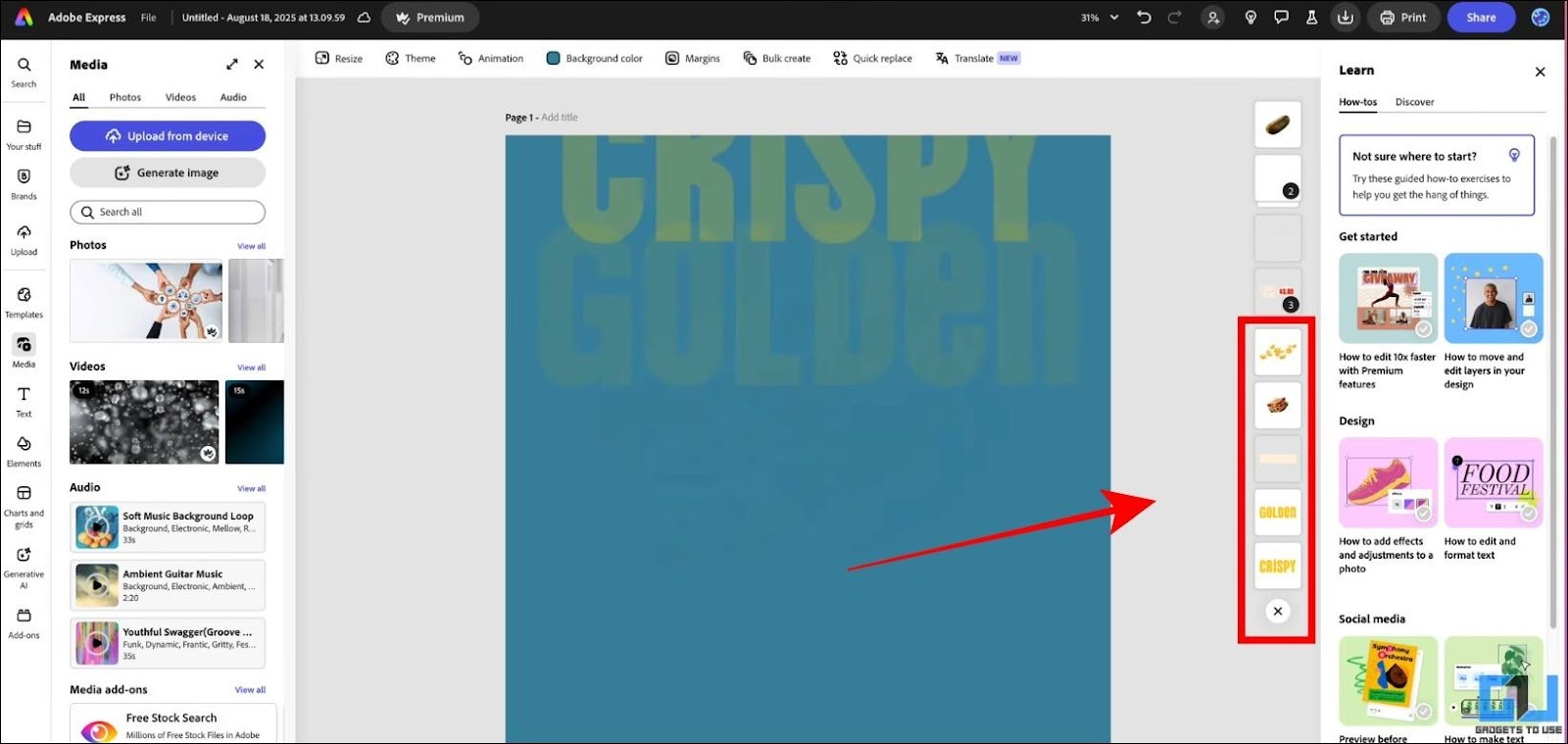This screenshot has height=744, width=1568.
Task: Open the comments icon in top bar
Action: coord(1281,18)
